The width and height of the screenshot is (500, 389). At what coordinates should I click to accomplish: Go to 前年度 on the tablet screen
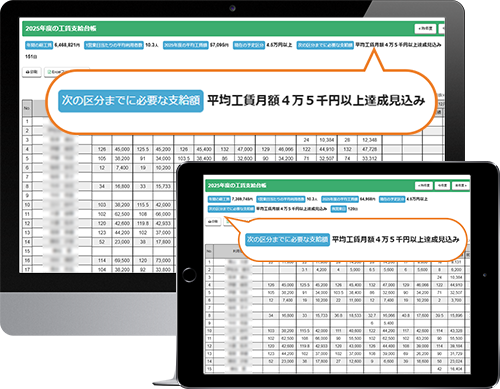[424, 185]
